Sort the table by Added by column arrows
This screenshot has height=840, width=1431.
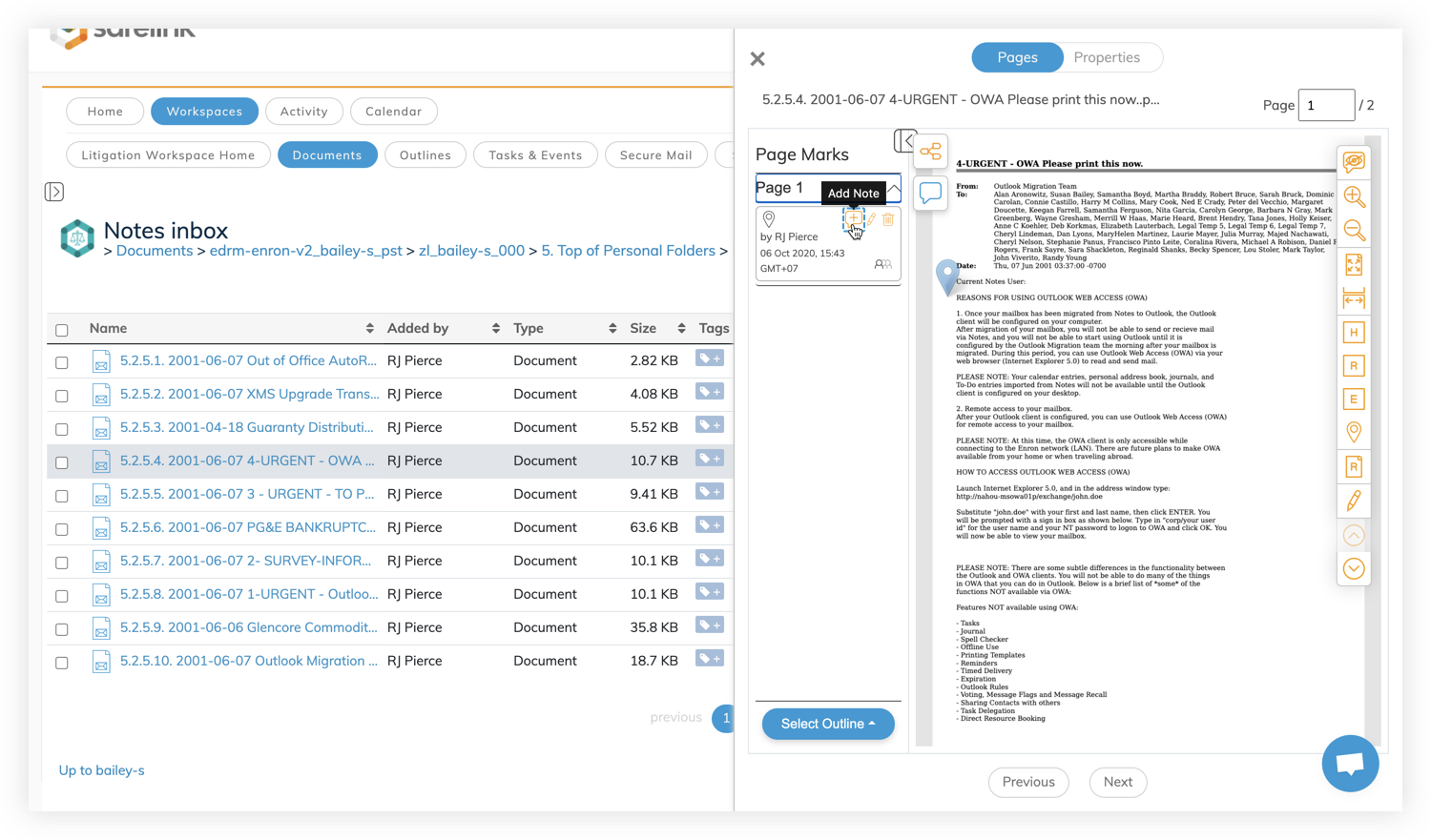click(496, 328)
